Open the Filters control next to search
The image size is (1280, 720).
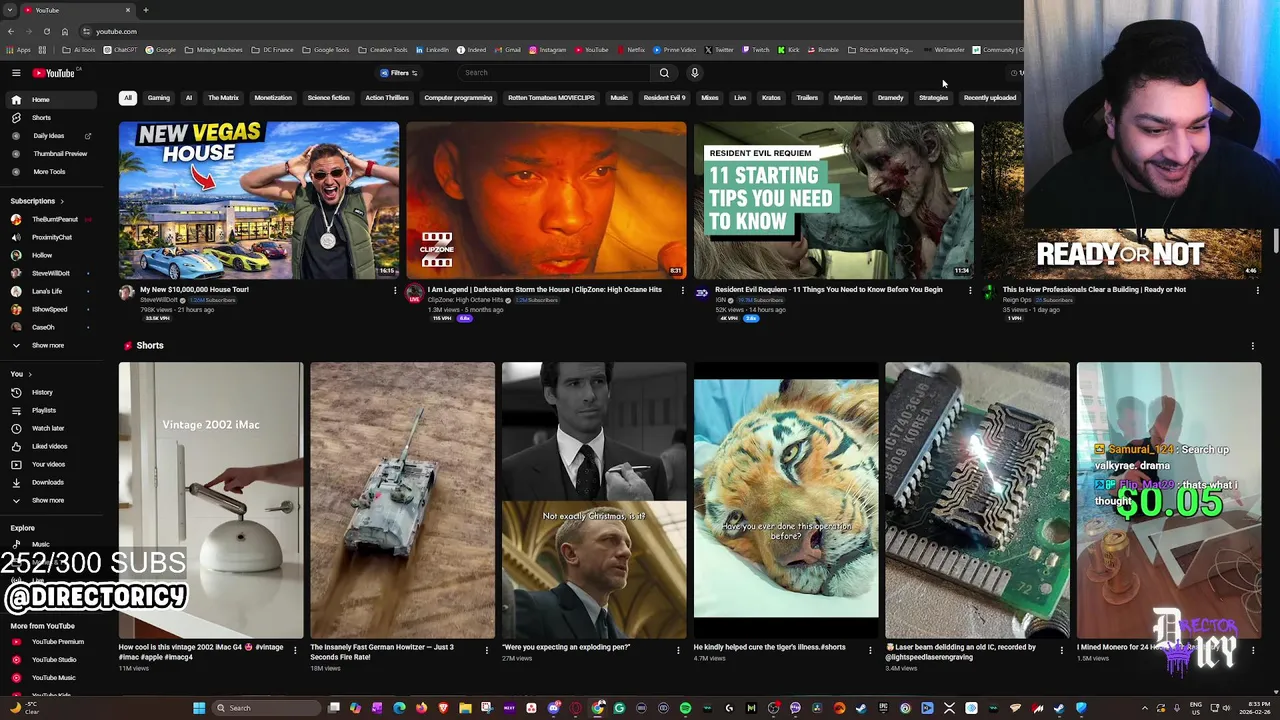coord(399,73)
